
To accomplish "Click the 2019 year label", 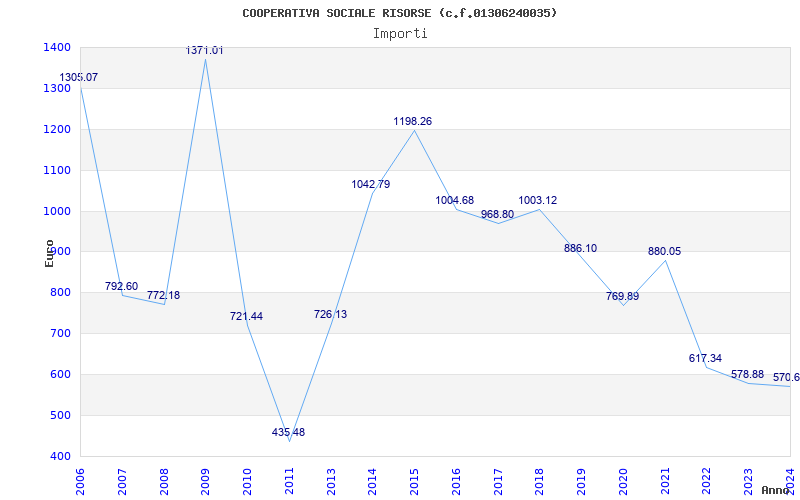I will click(582, 482).
